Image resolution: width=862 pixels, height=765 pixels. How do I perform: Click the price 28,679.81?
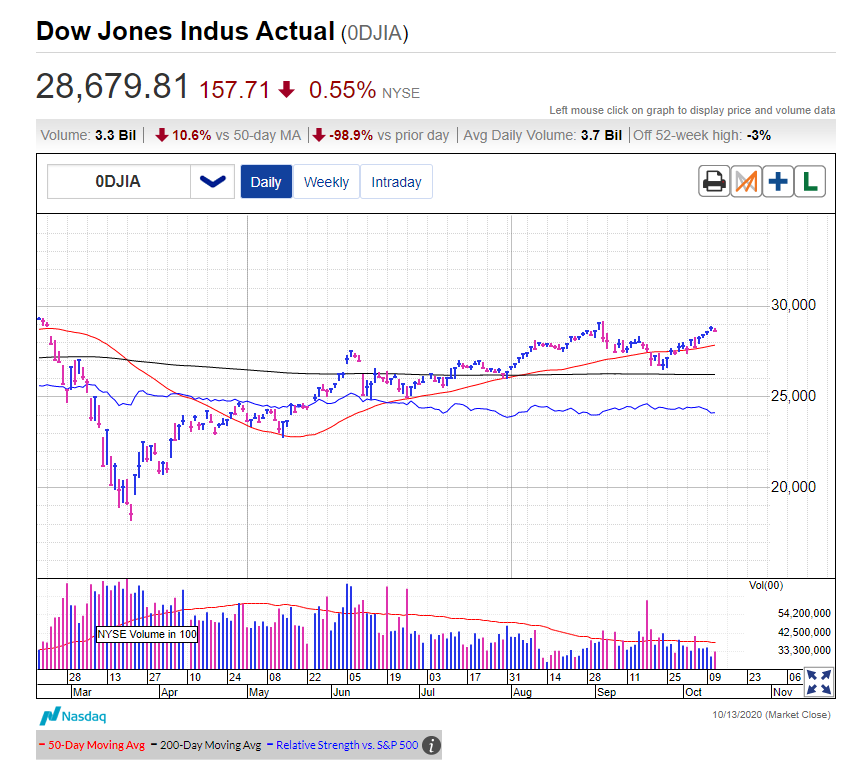pyautogui.click(x=113, y=87)
